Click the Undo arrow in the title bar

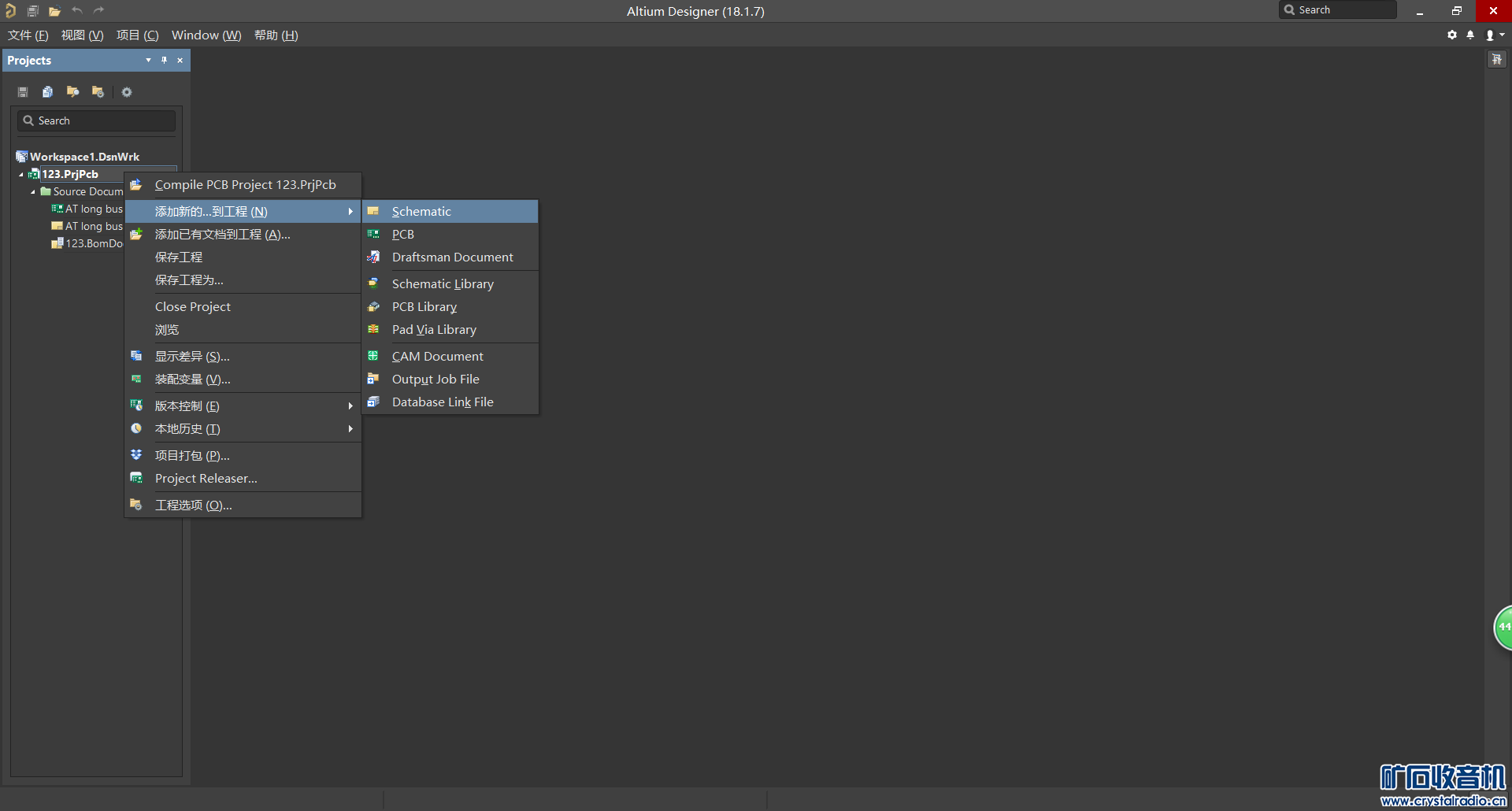(x=76, y=10)
